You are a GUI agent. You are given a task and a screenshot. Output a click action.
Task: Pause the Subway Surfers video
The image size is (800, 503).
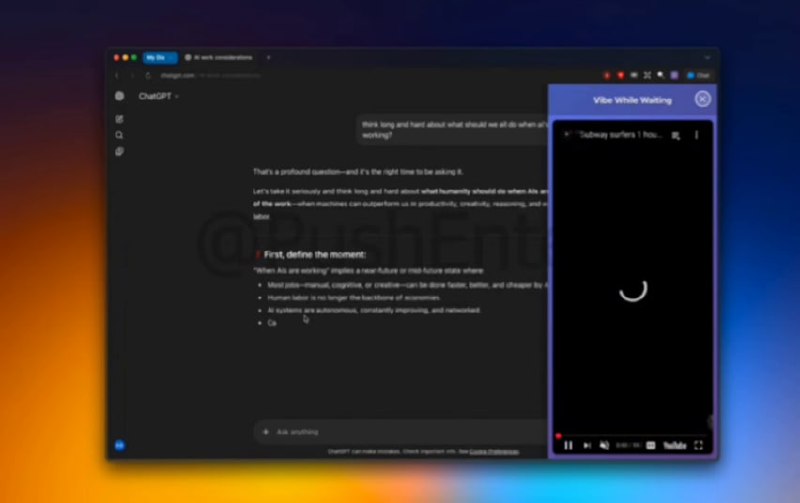pyautogui.click(x=568, y=445)
